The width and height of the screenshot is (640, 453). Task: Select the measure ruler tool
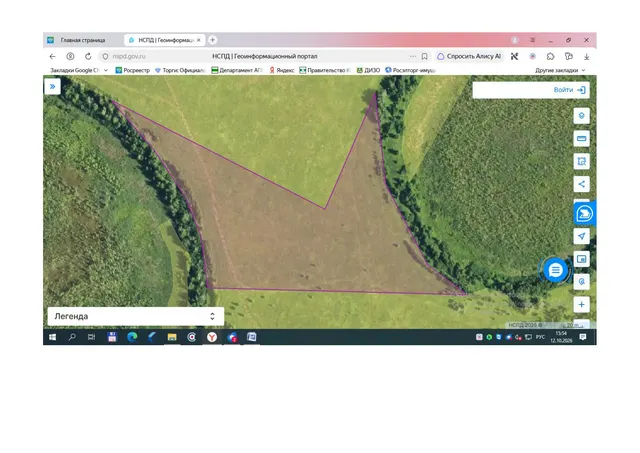[x=581, y=139]
